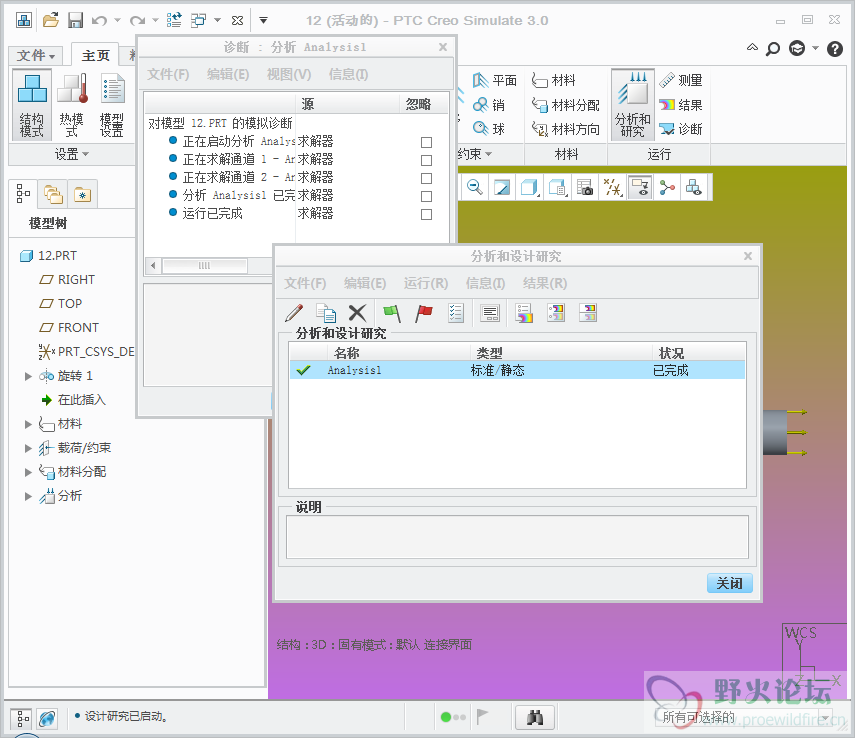
Task: Check ignore box for 分析 Analysis1 已完 row
Action: [426, 196]
